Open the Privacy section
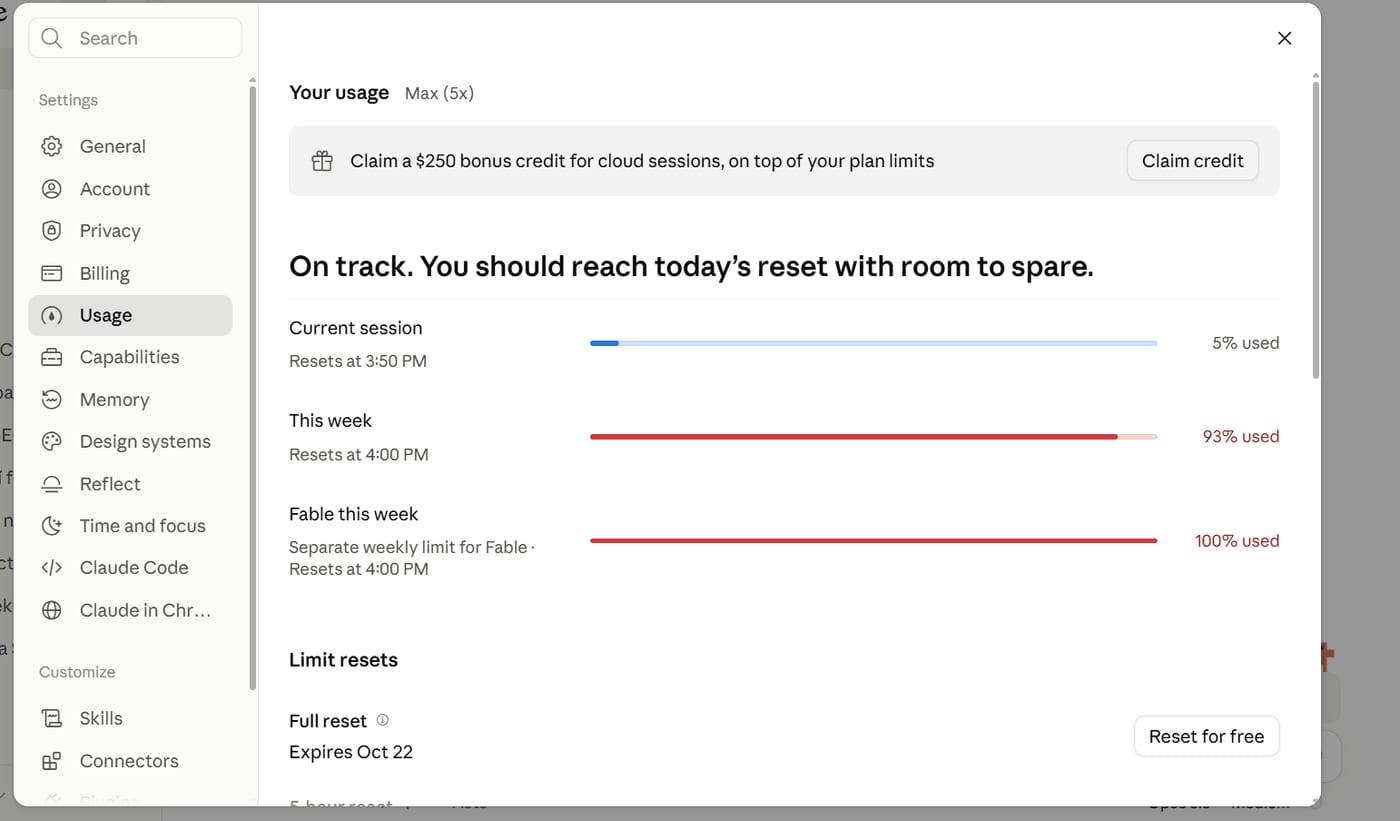The width and height of the screenshot is (1400, 821). (130, 231)
